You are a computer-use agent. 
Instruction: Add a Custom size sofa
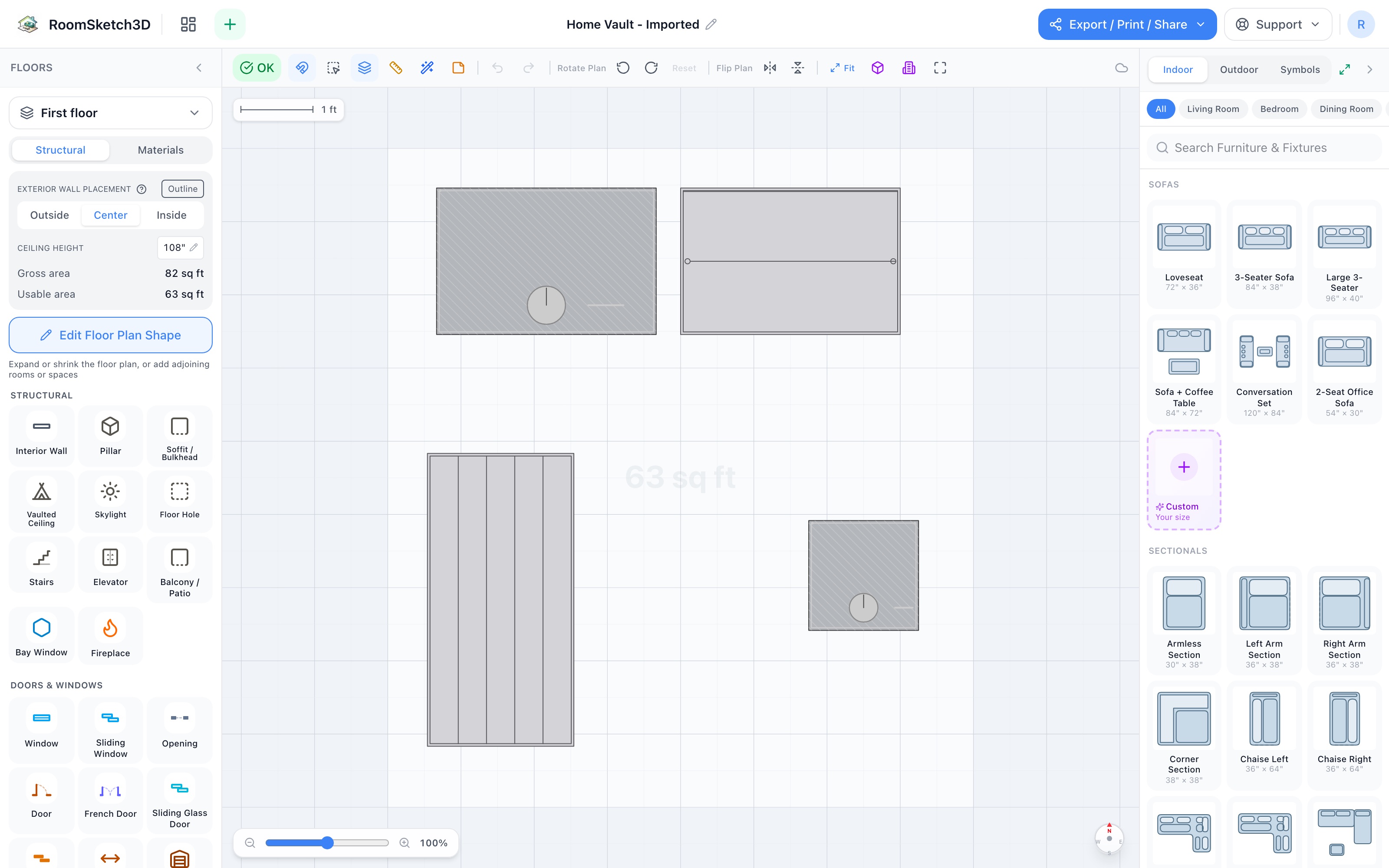point(1184,480)
